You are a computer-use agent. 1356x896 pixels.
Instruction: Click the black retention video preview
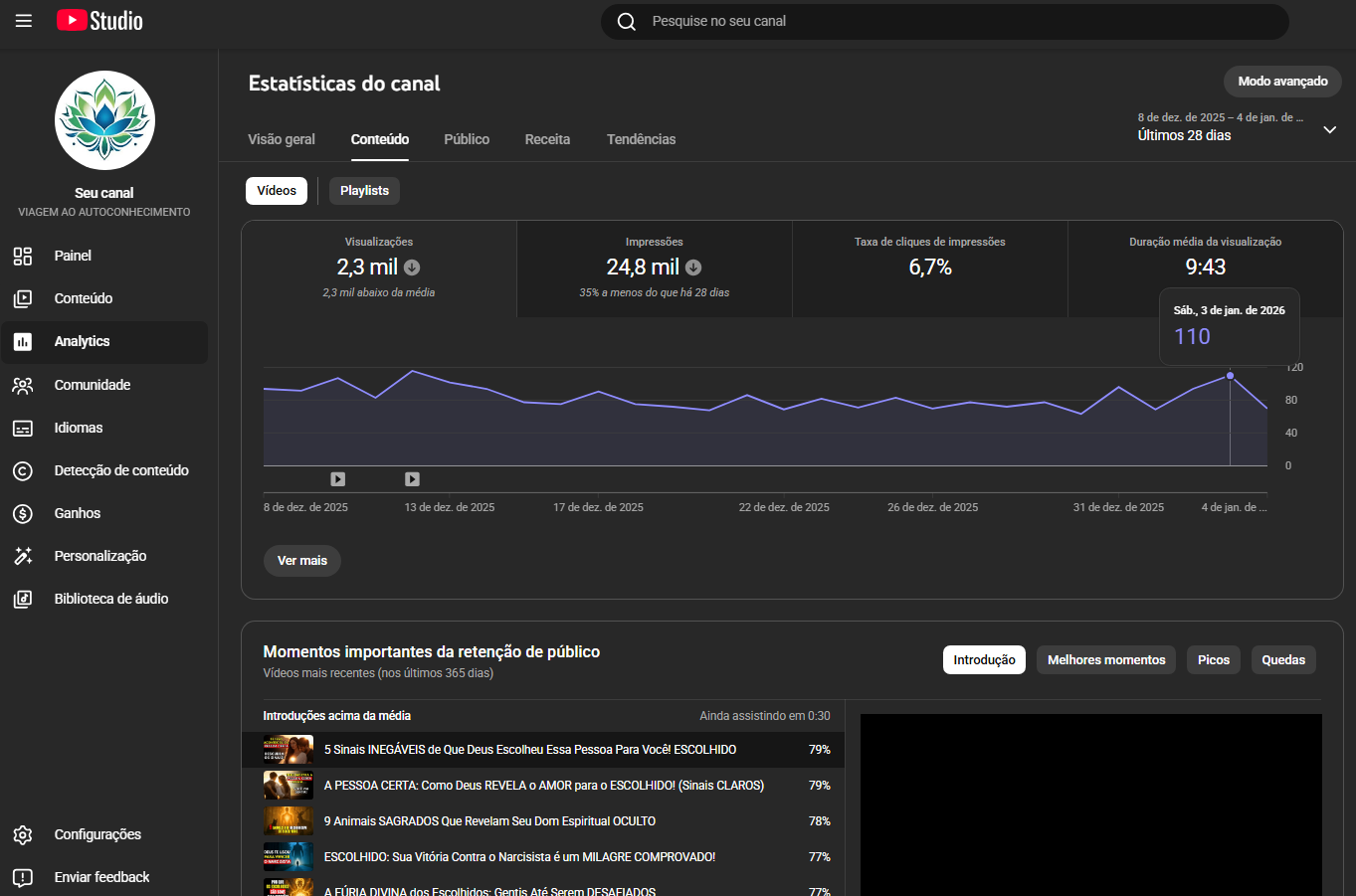point(1091,805)
